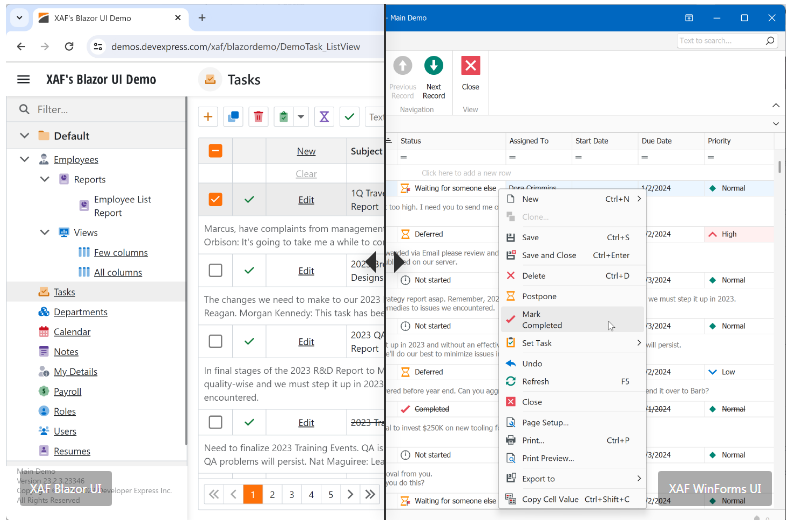792x525 pixels.
Task: Collapse the WinForms ribbon with the up chevron
Action: coord(776,105)
